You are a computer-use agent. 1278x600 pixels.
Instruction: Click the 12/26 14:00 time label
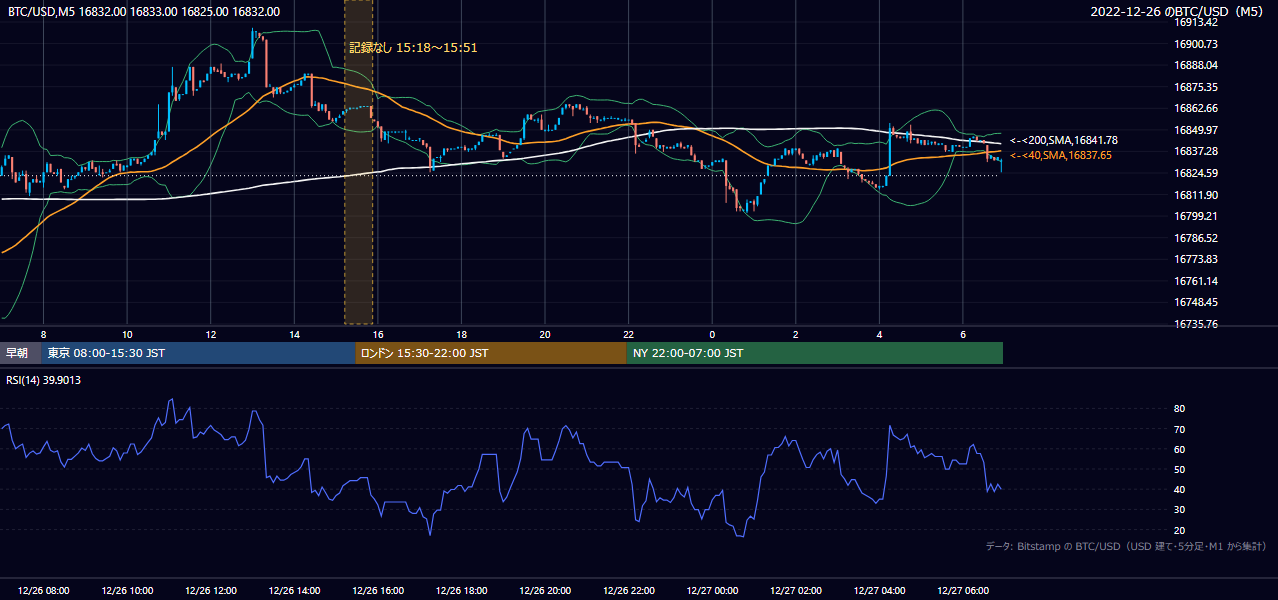point(294,591)
